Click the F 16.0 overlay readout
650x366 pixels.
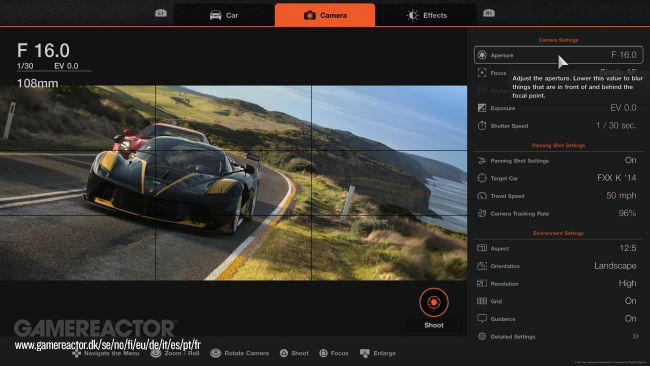point(43,51)
